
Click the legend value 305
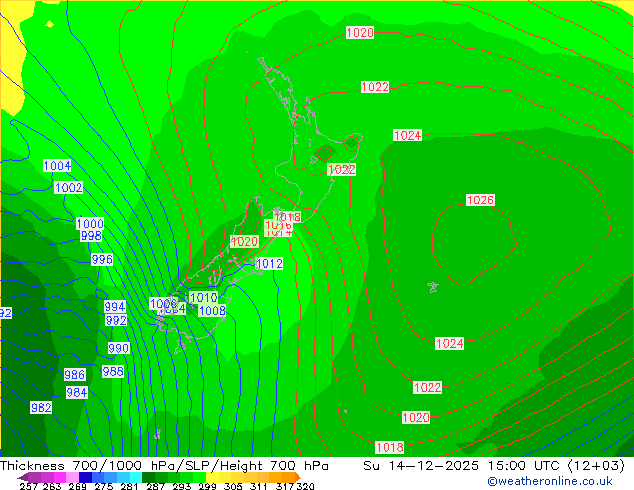click(x=233, y=486)
